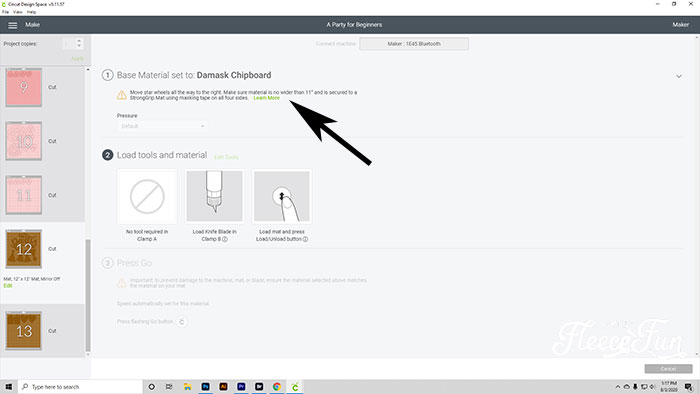Click the Cut label beside mat 9
Screen dimensions: 700x394
[x=52, y=87]
